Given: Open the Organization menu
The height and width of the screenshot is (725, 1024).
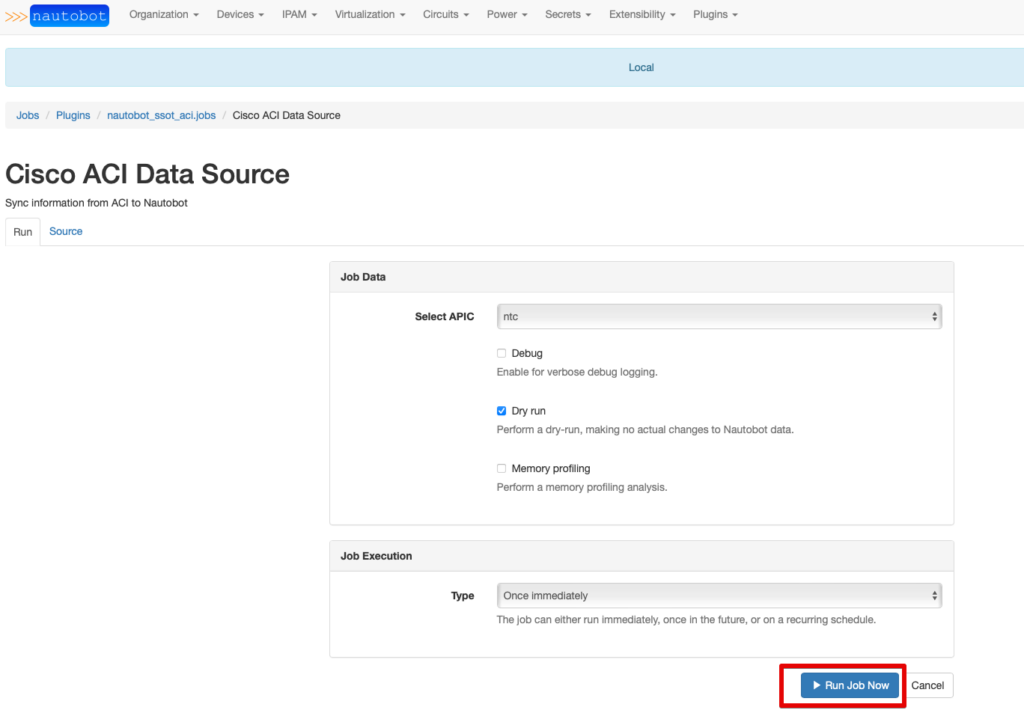Looking at the screenshot, I should 163,14.
